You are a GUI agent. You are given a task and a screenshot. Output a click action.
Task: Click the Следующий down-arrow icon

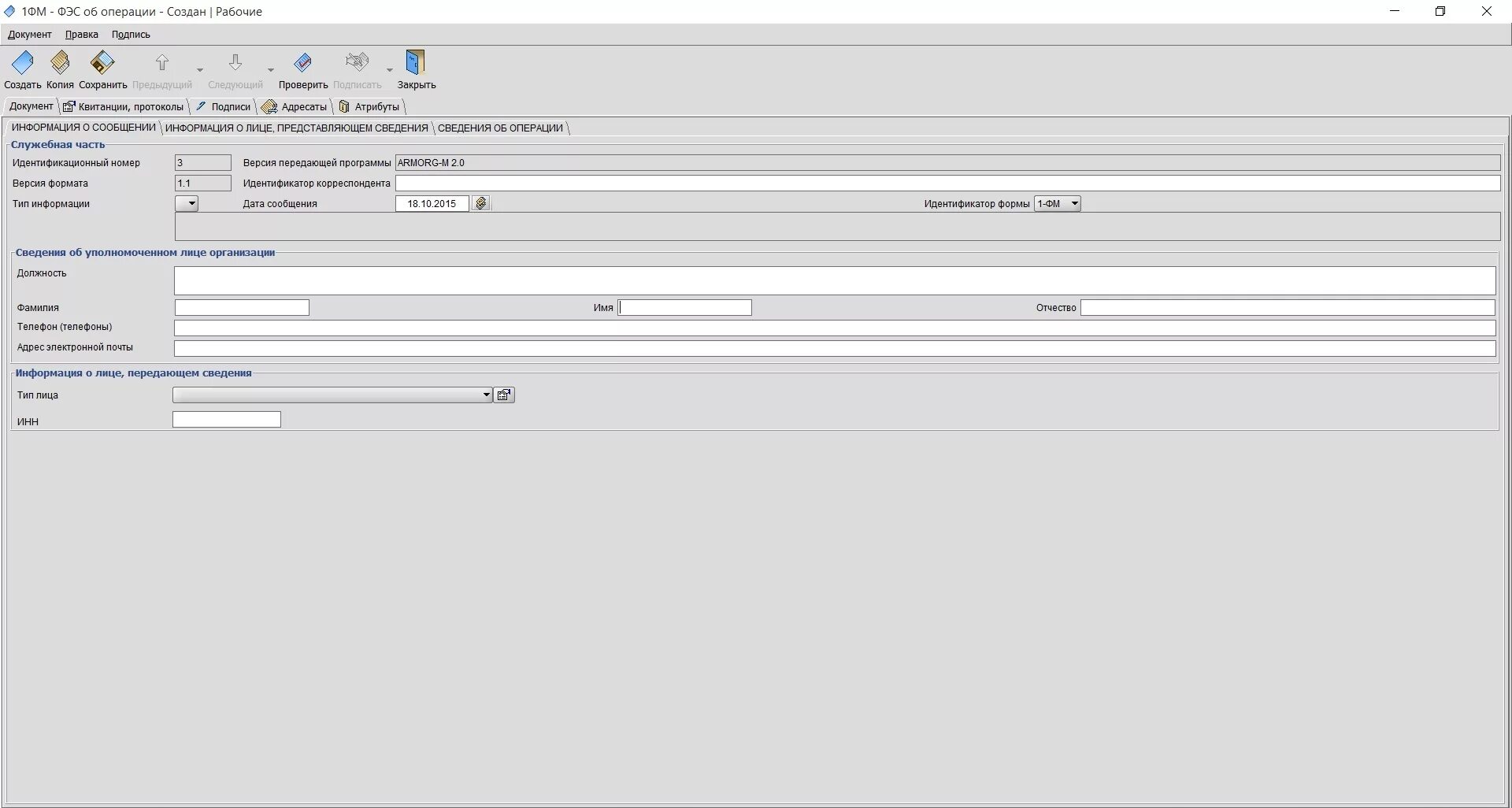click(x=235, y=62)
